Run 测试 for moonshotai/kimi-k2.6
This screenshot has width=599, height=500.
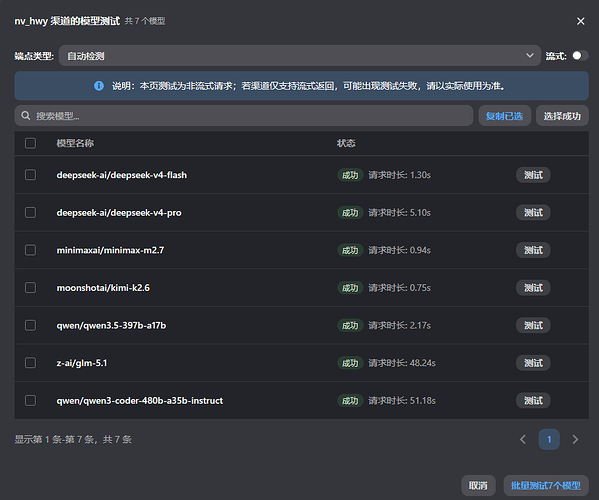(533, 288)
